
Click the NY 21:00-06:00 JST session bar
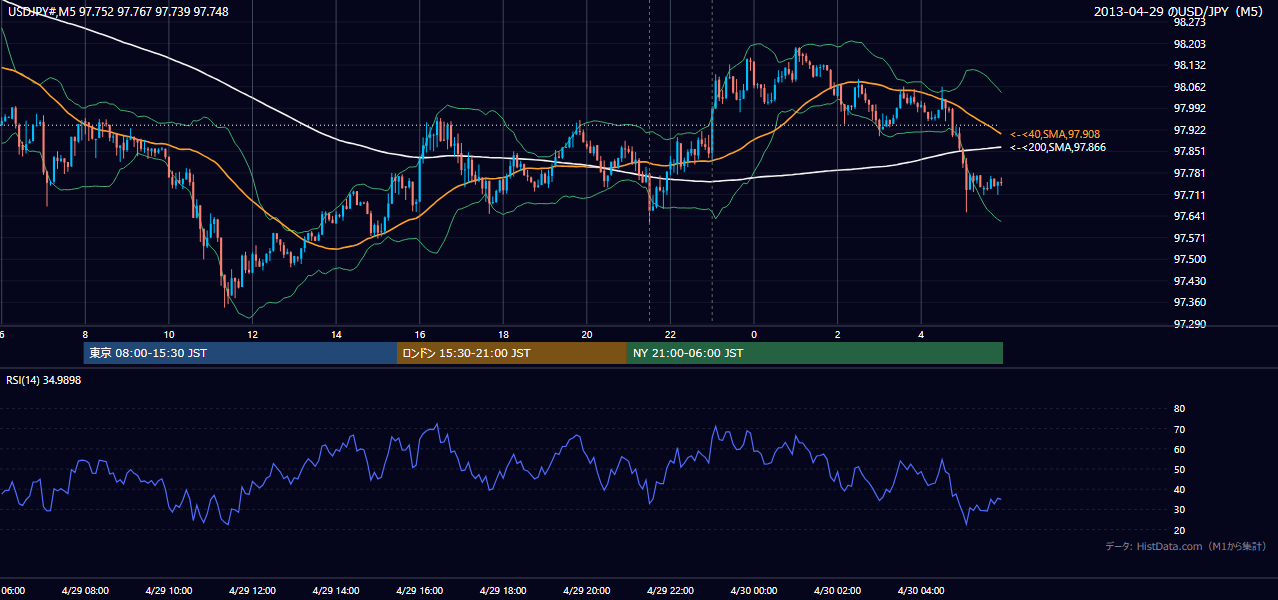point(815,353)
